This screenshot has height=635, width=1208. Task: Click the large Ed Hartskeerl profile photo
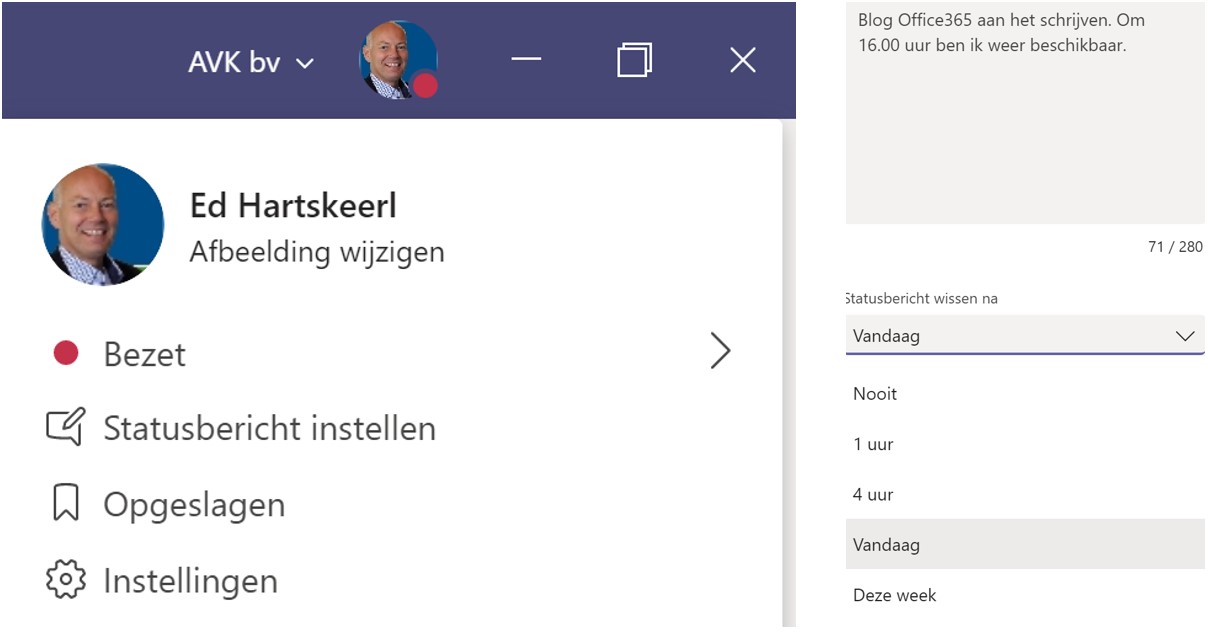pyautogui.click(x=103, y=225)
